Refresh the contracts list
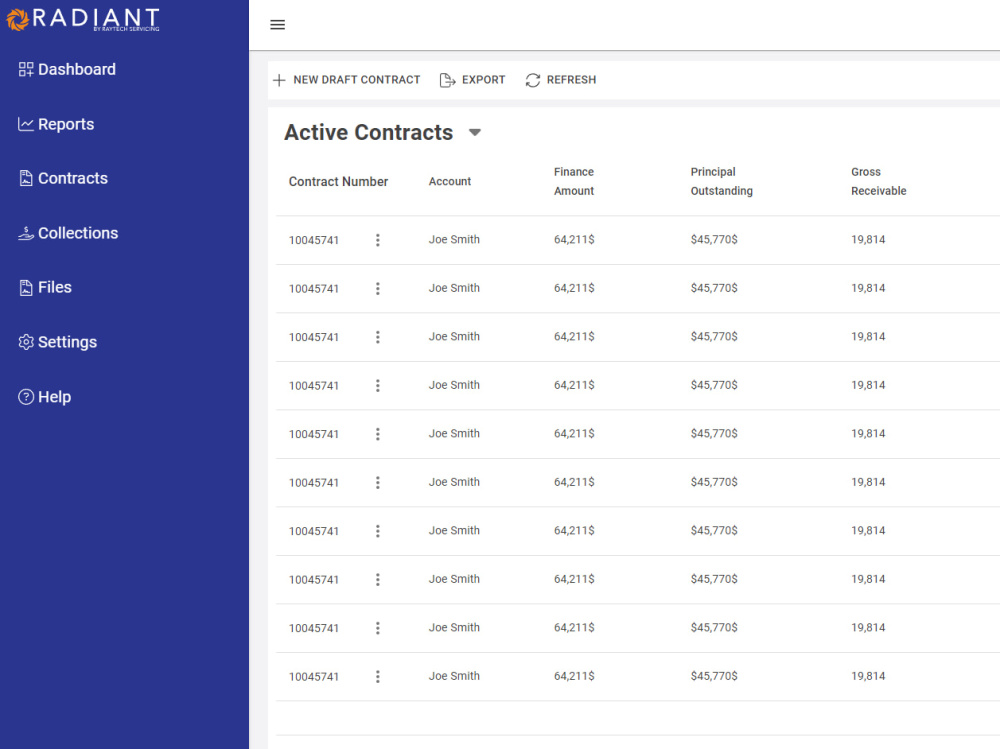1000x749 pixels. [561, 80]
